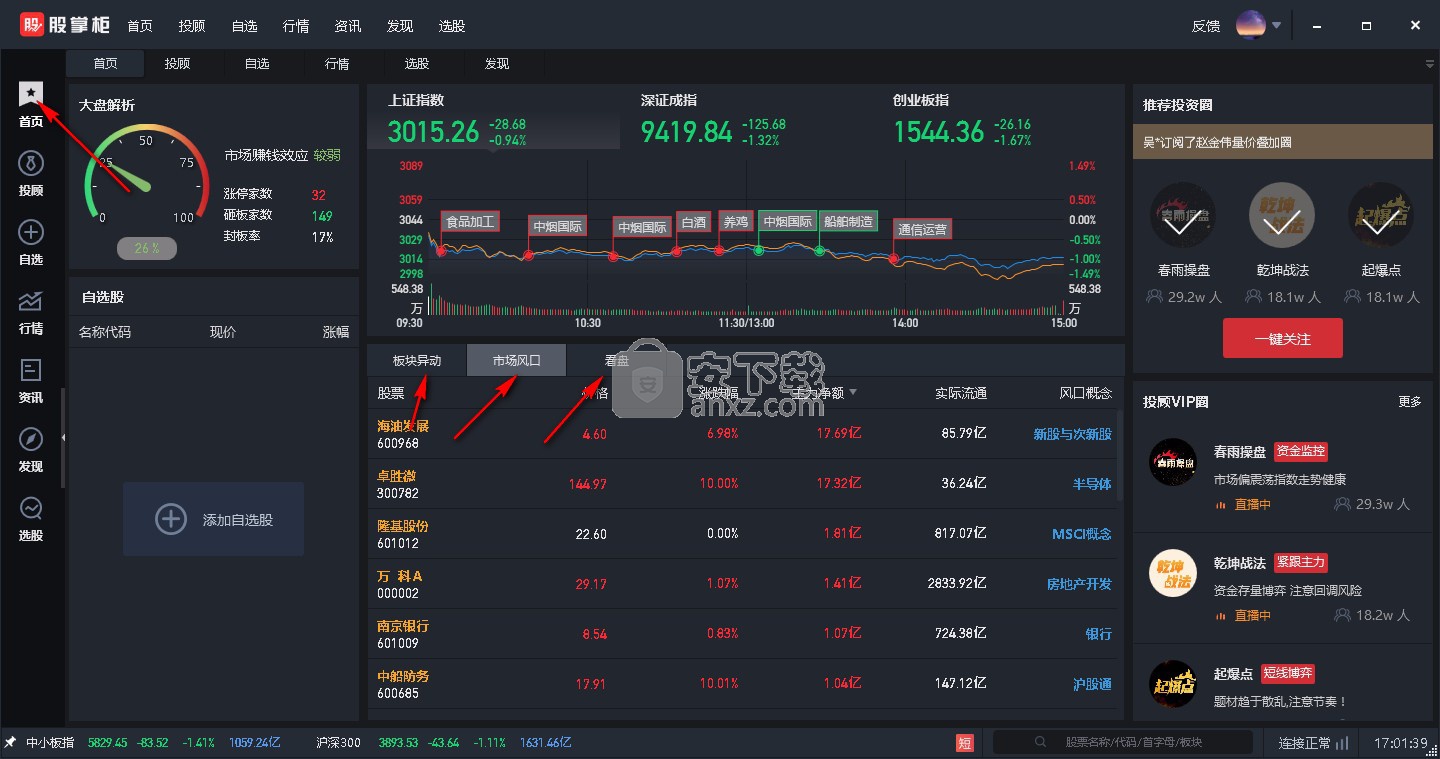
Task: Switch to the 看盘 tab
Action: [617, 361]
